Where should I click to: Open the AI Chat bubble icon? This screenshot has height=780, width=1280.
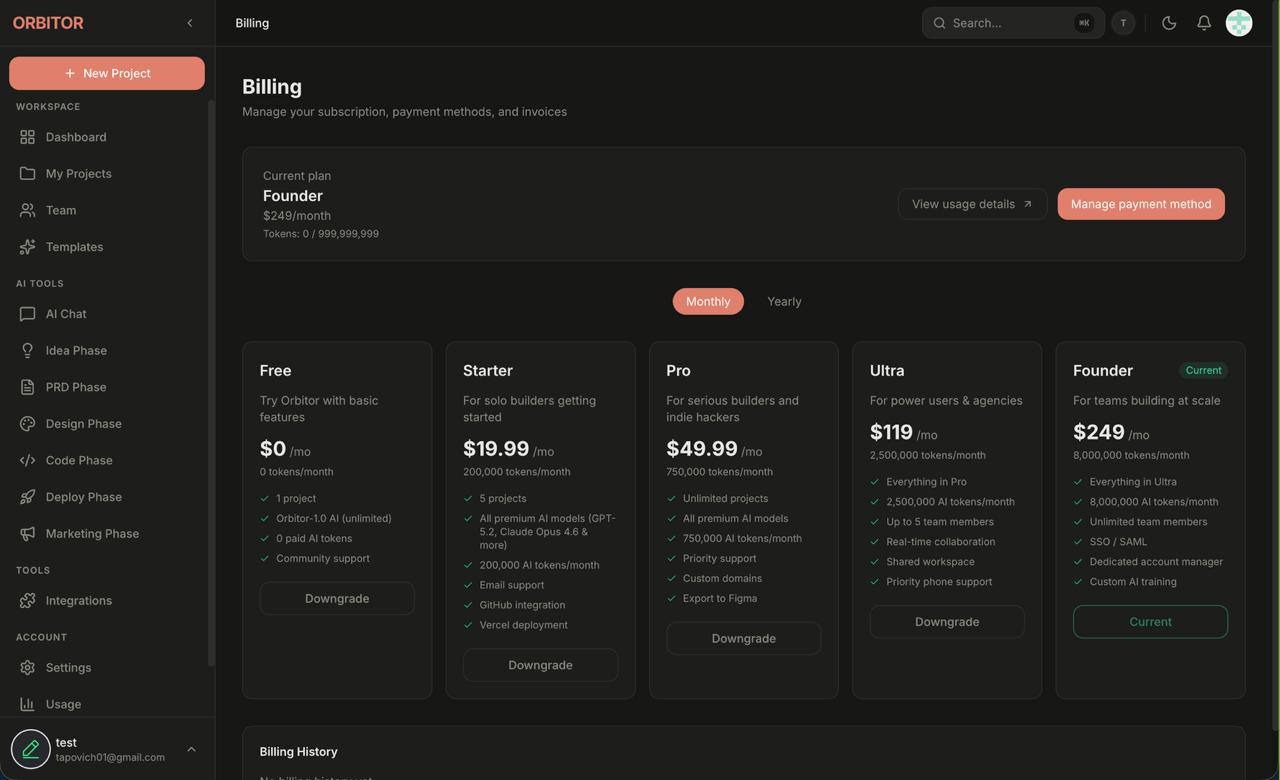[27, 314]
